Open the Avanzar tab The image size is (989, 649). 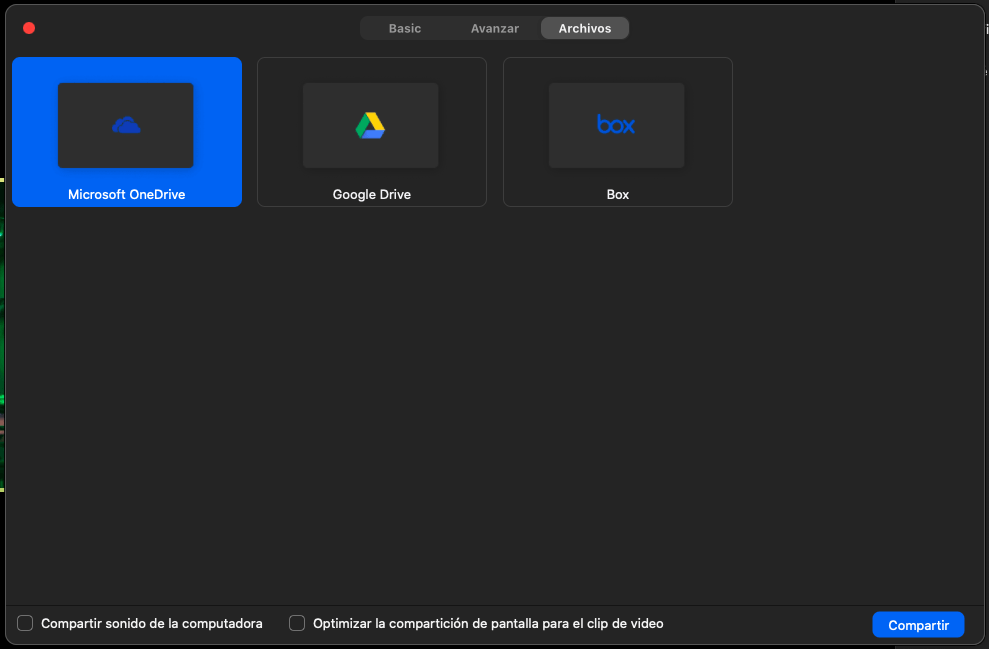click(495, 28)
